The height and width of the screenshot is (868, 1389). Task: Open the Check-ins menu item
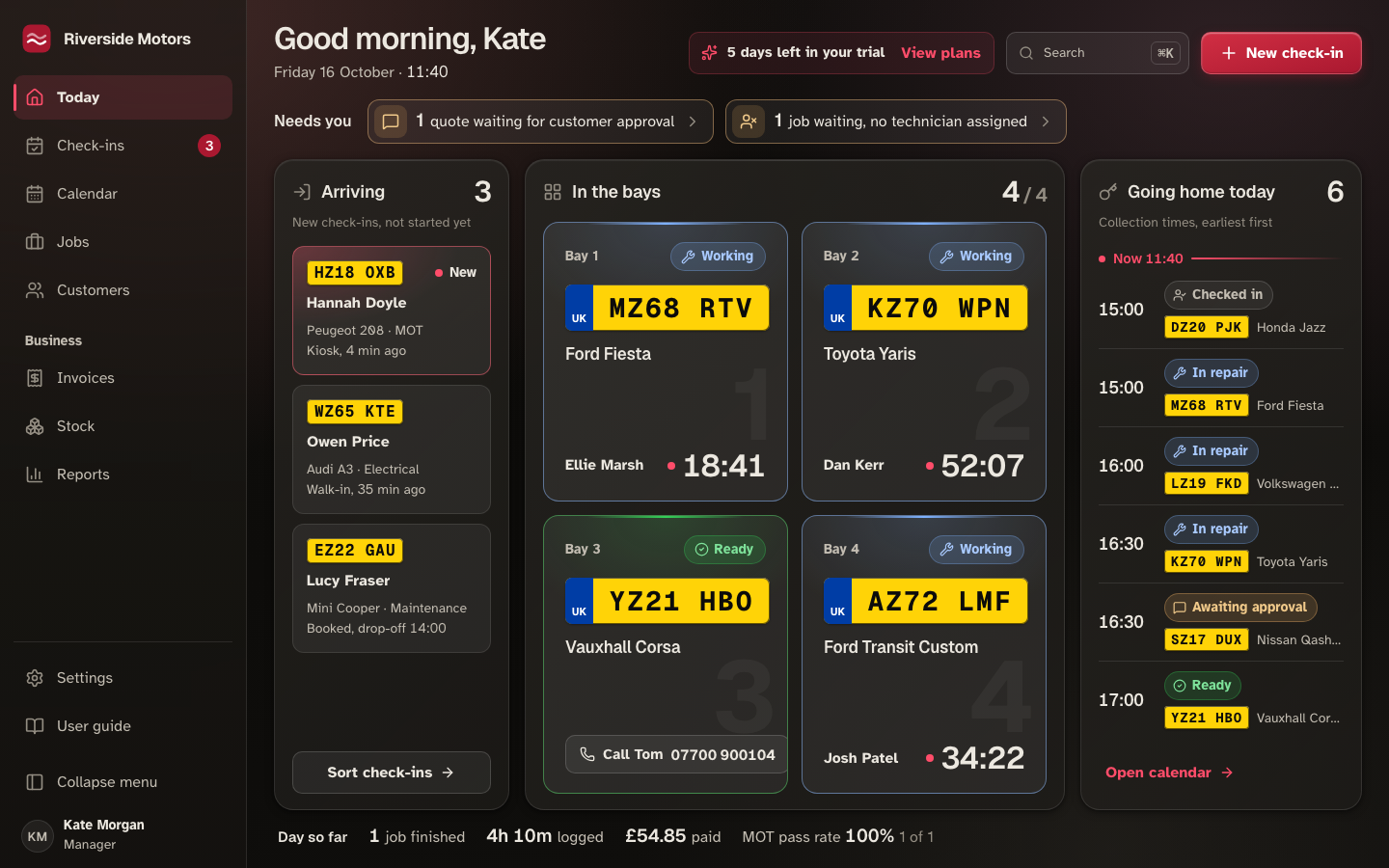click(x=123, y=146)
